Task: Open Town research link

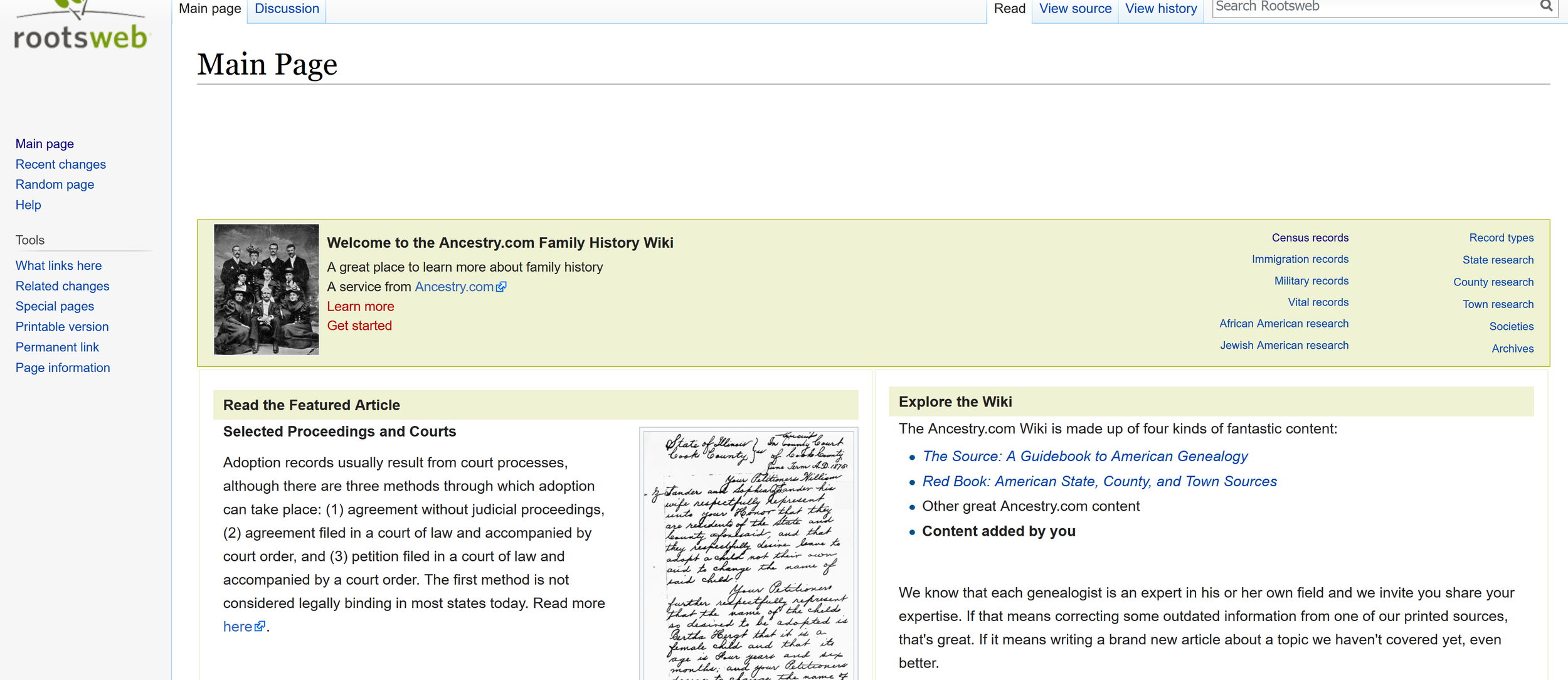Action: pos(1498,304)
